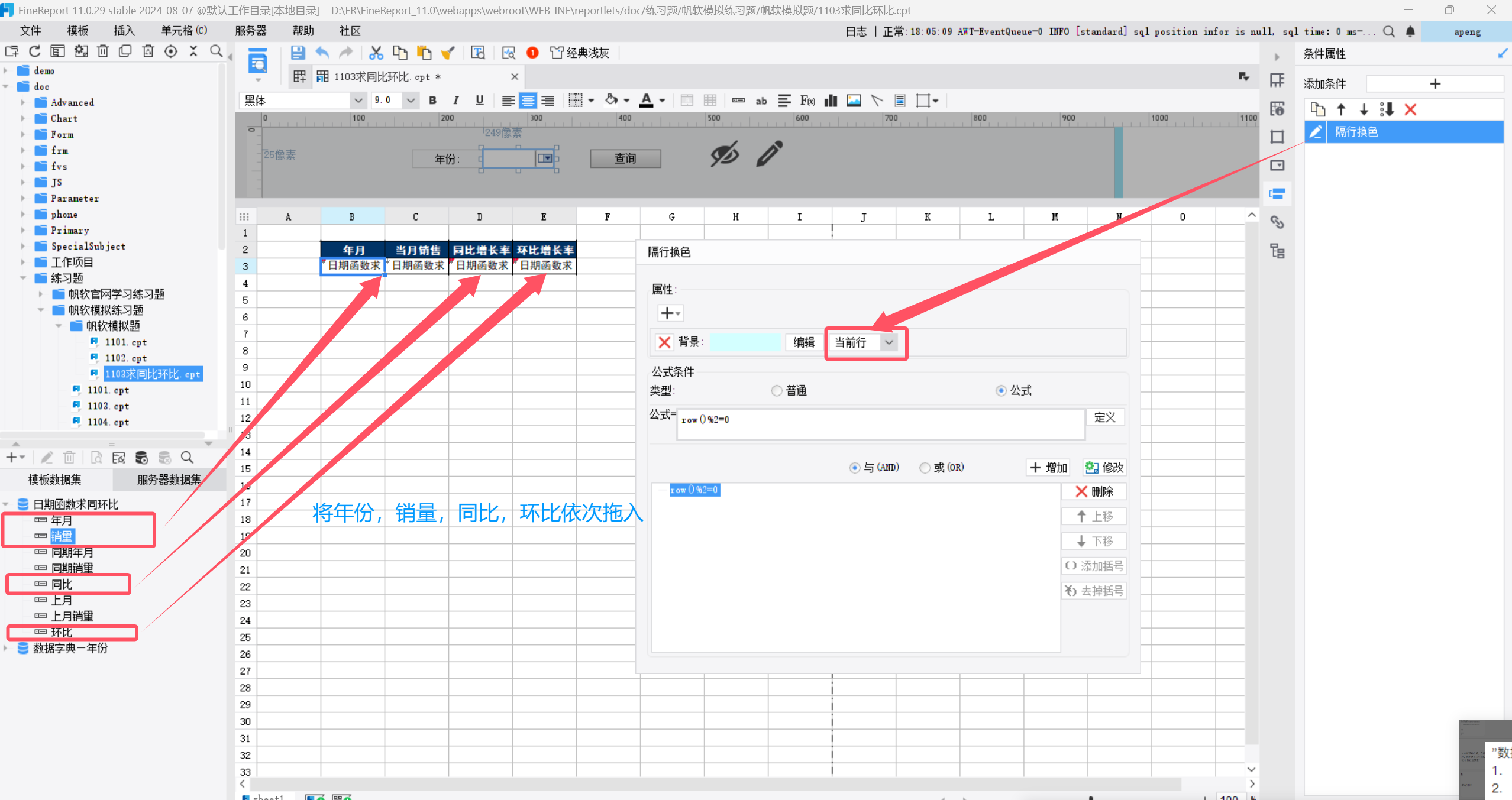Click the Insert formula Fx icon
The image size is (1512, 800).
point(807,101)
